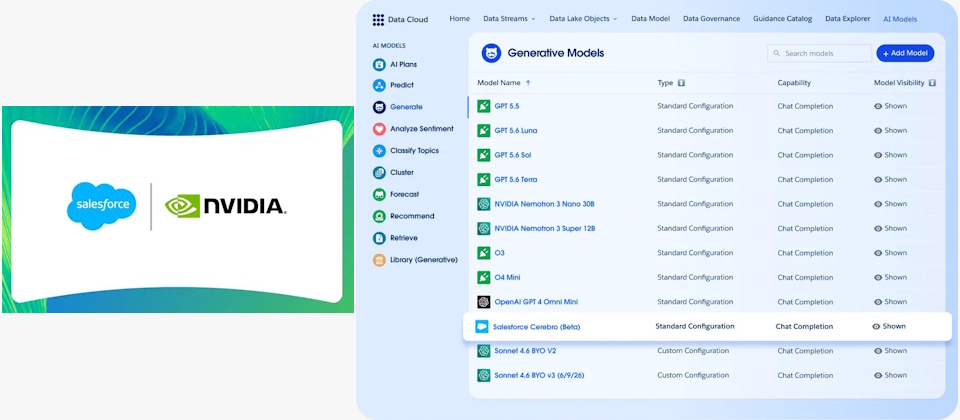This screenshot has width=960, height=420.
Task: Open the GPT 5.6 Terra model link
Action: (516, 179)
